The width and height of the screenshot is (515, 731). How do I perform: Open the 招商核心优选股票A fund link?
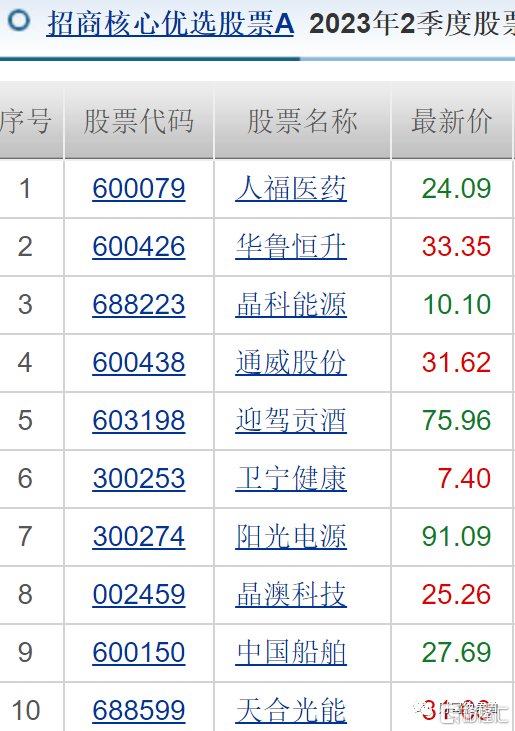coord(171,24)
